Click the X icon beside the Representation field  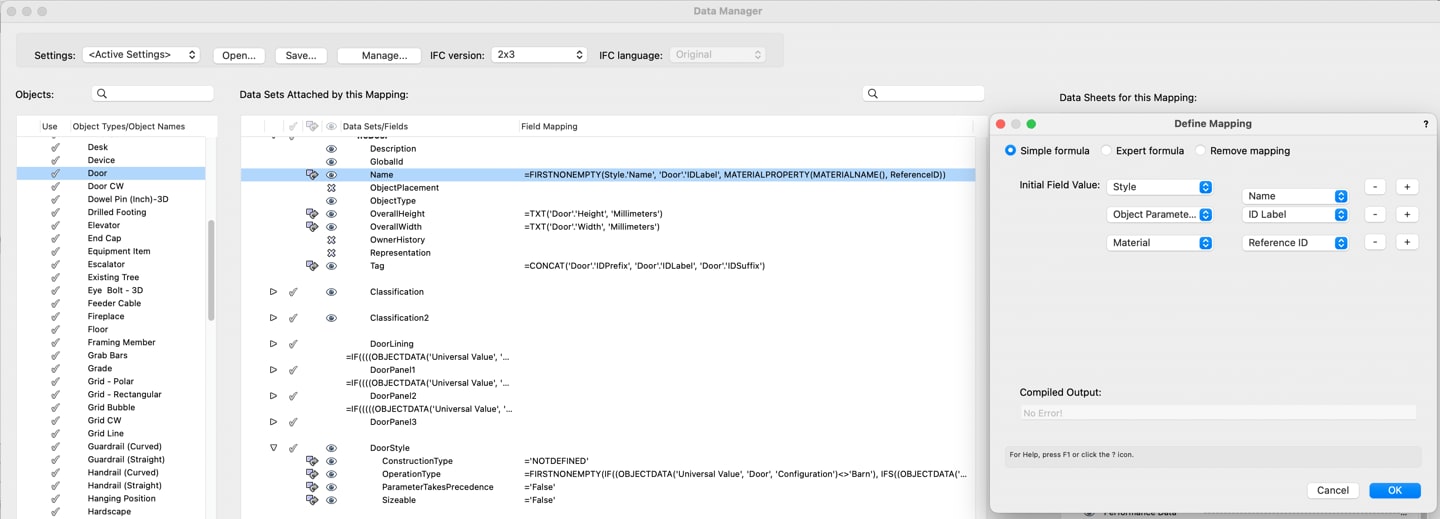[x=331, y=253]
